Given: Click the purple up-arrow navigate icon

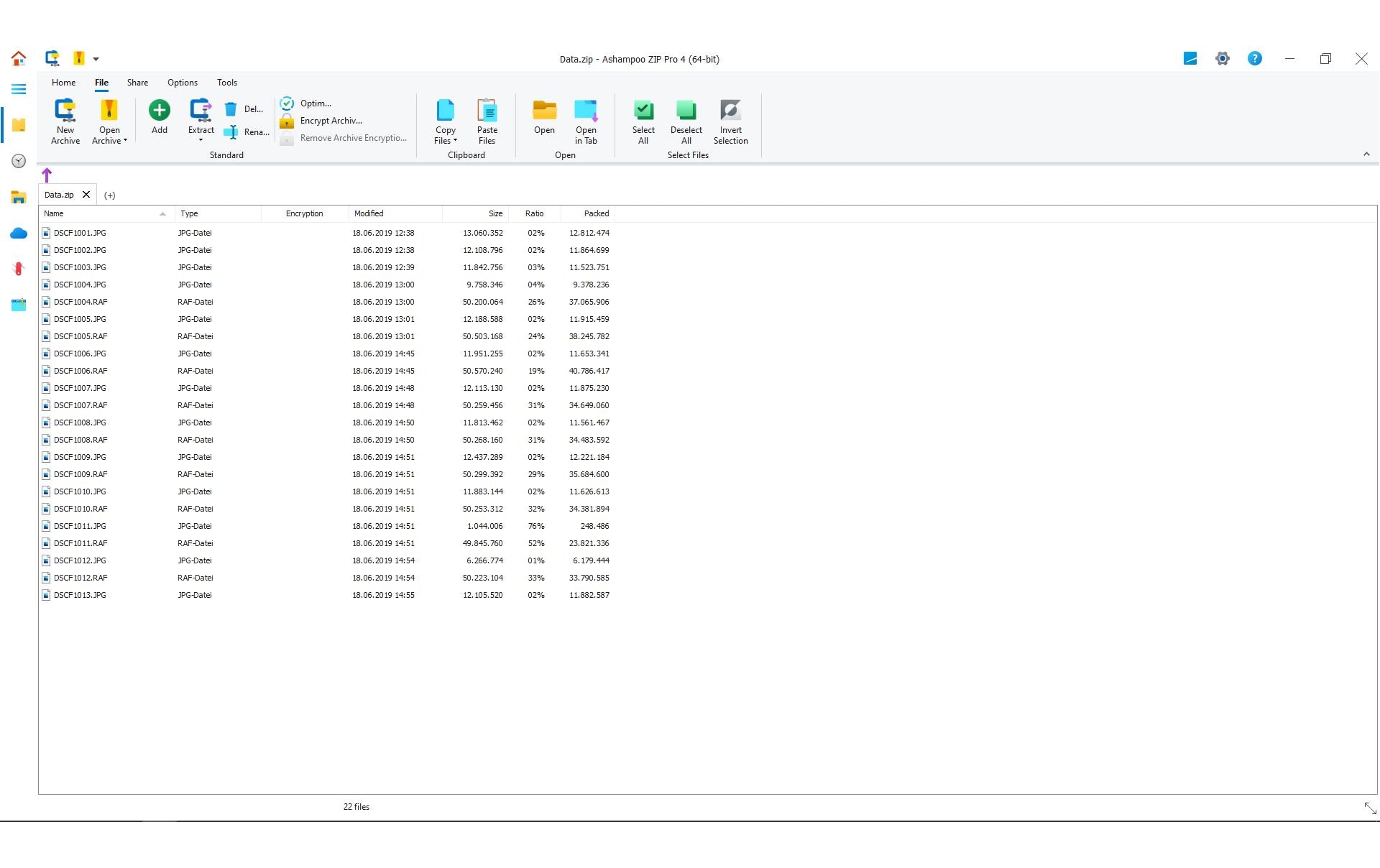Looking at the screenshot, I should (x=47, y=175).
